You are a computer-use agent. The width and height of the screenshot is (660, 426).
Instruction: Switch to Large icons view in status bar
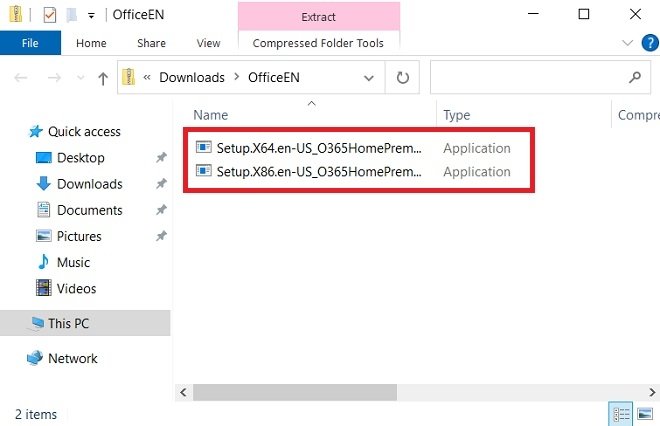point(645,414)
